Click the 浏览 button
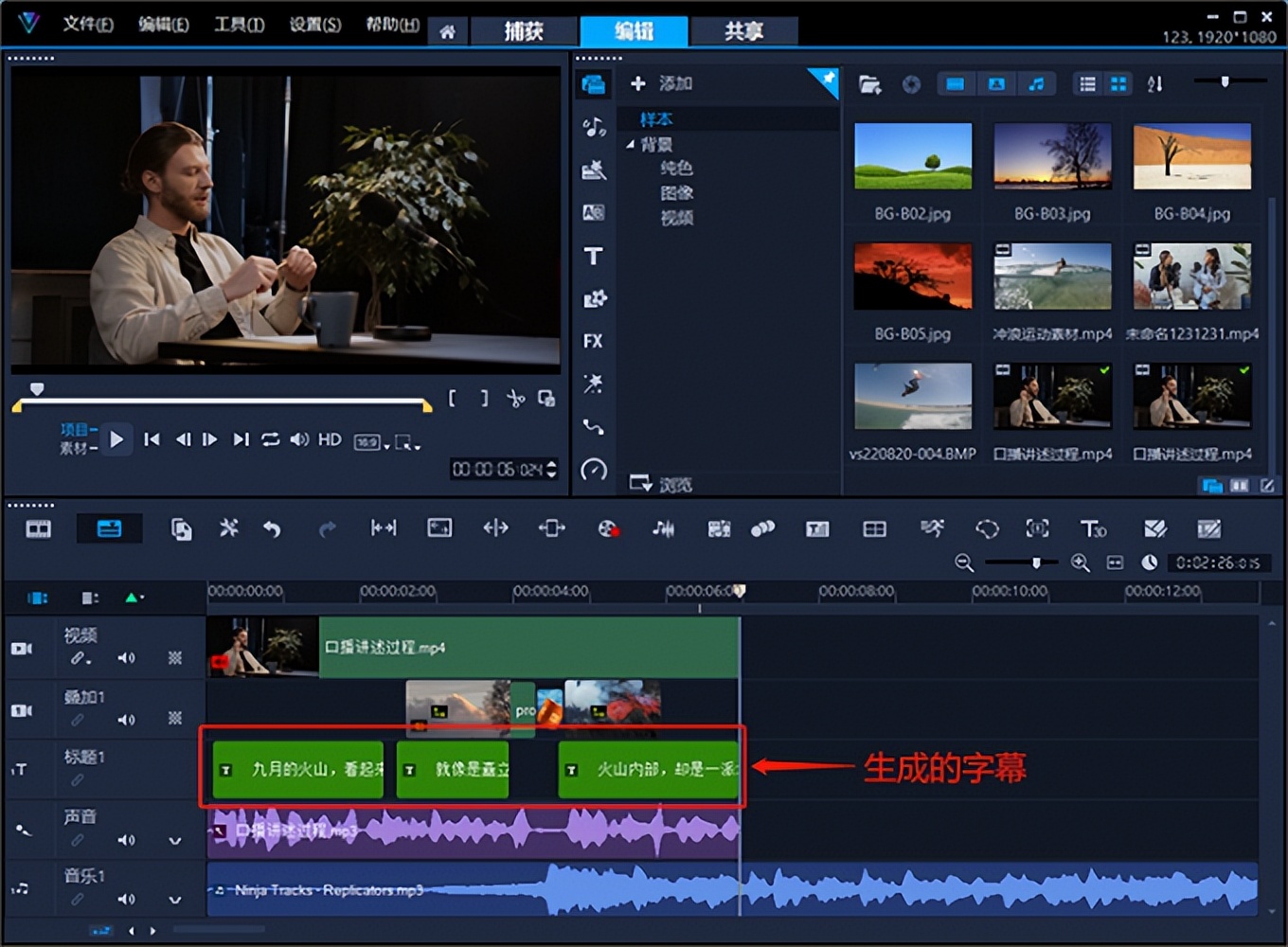The image size is (1288, 947). point(661,485)
